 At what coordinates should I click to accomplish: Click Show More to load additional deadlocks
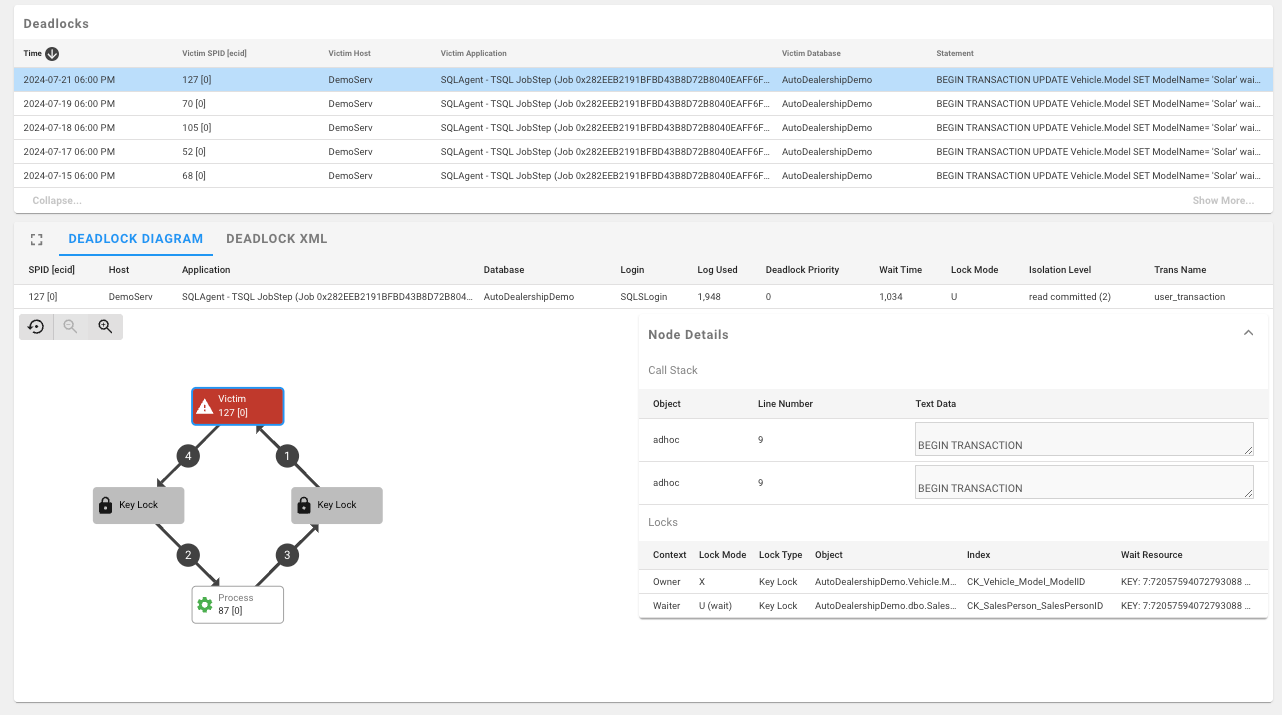pyautogui.click(x=1222, y=200)
